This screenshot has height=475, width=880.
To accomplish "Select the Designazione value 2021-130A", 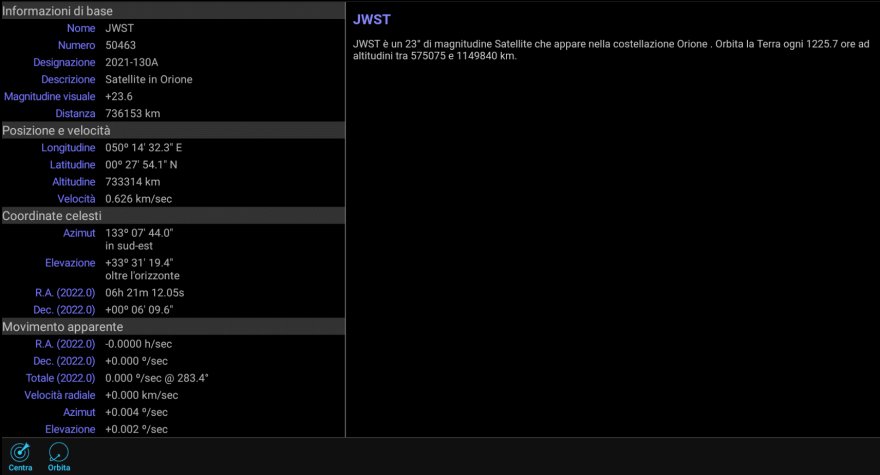I will 132,62.
